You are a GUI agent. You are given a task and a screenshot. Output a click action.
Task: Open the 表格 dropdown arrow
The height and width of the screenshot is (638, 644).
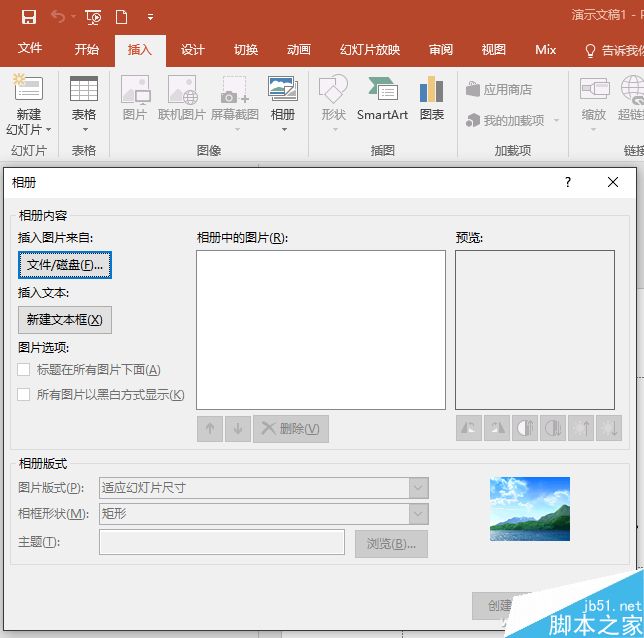85,130
